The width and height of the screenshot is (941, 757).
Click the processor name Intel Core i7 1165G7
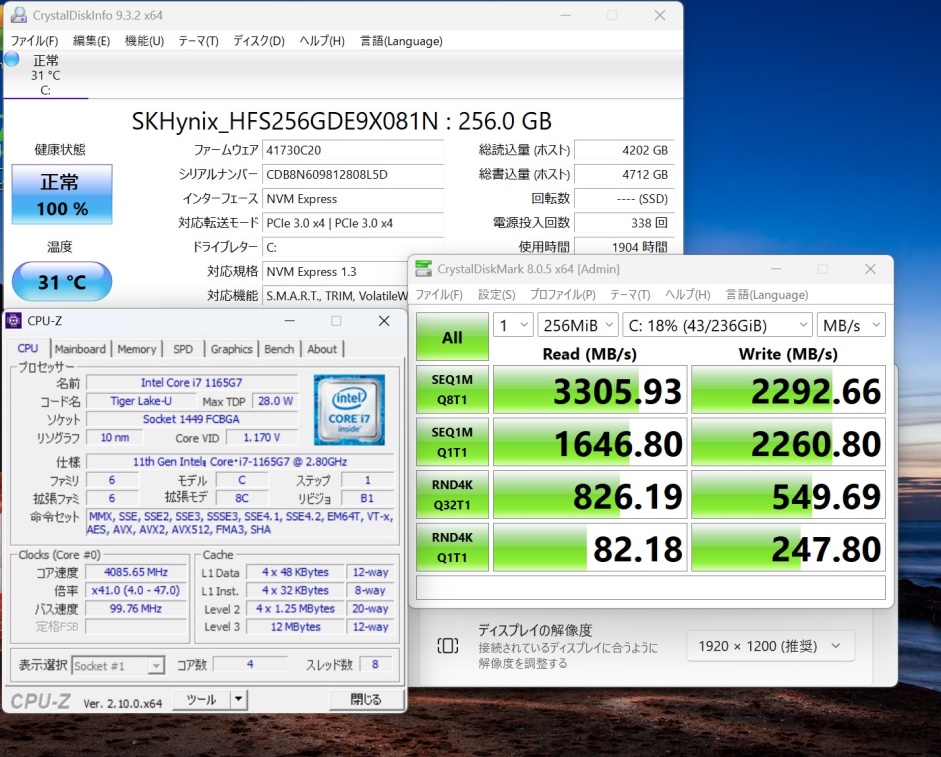[x=191, y=382]
